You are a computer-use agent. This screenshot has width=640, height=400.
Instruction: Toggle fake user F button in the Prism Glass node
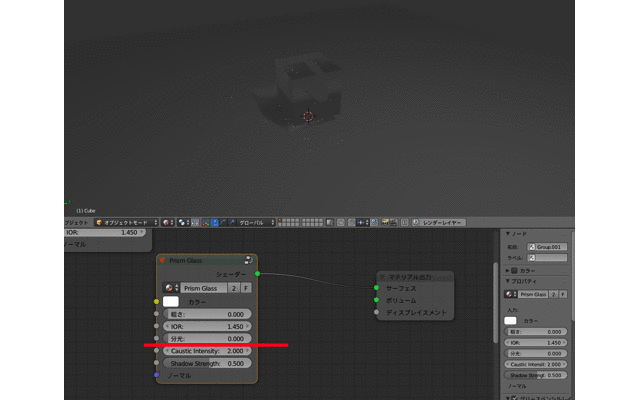[x=246, y=288]
